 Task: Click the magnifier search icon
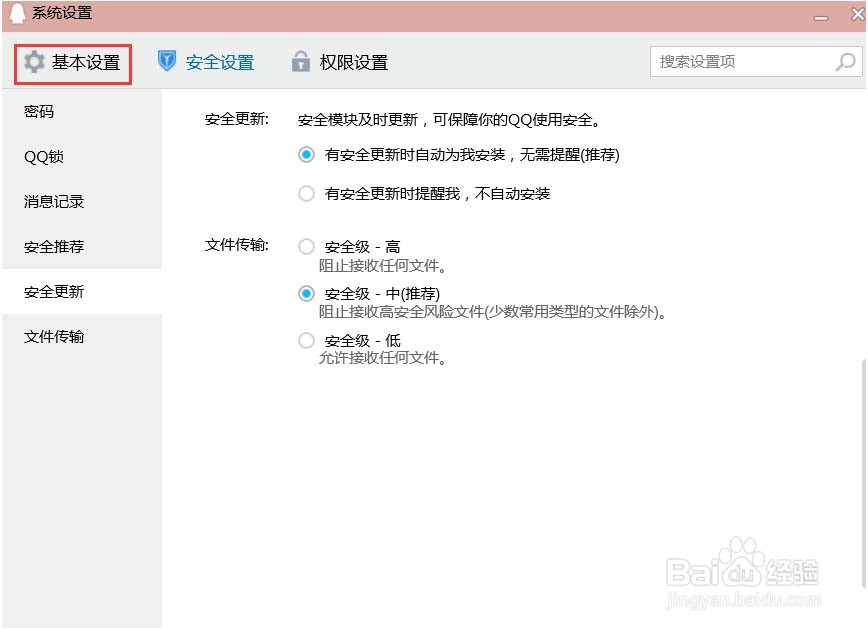tap(845, 61)
